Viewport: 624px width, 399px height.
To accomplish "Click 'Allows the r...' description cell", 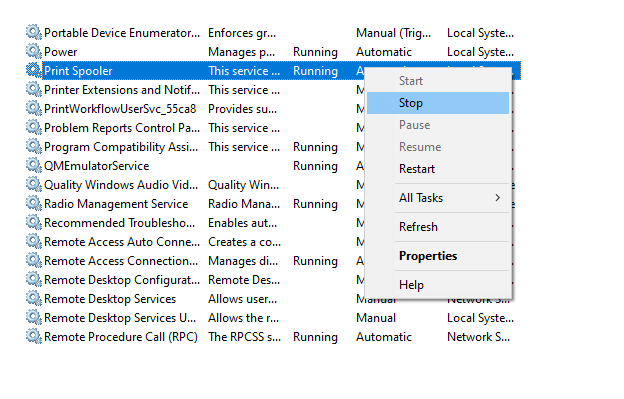I will pos(244,318).
